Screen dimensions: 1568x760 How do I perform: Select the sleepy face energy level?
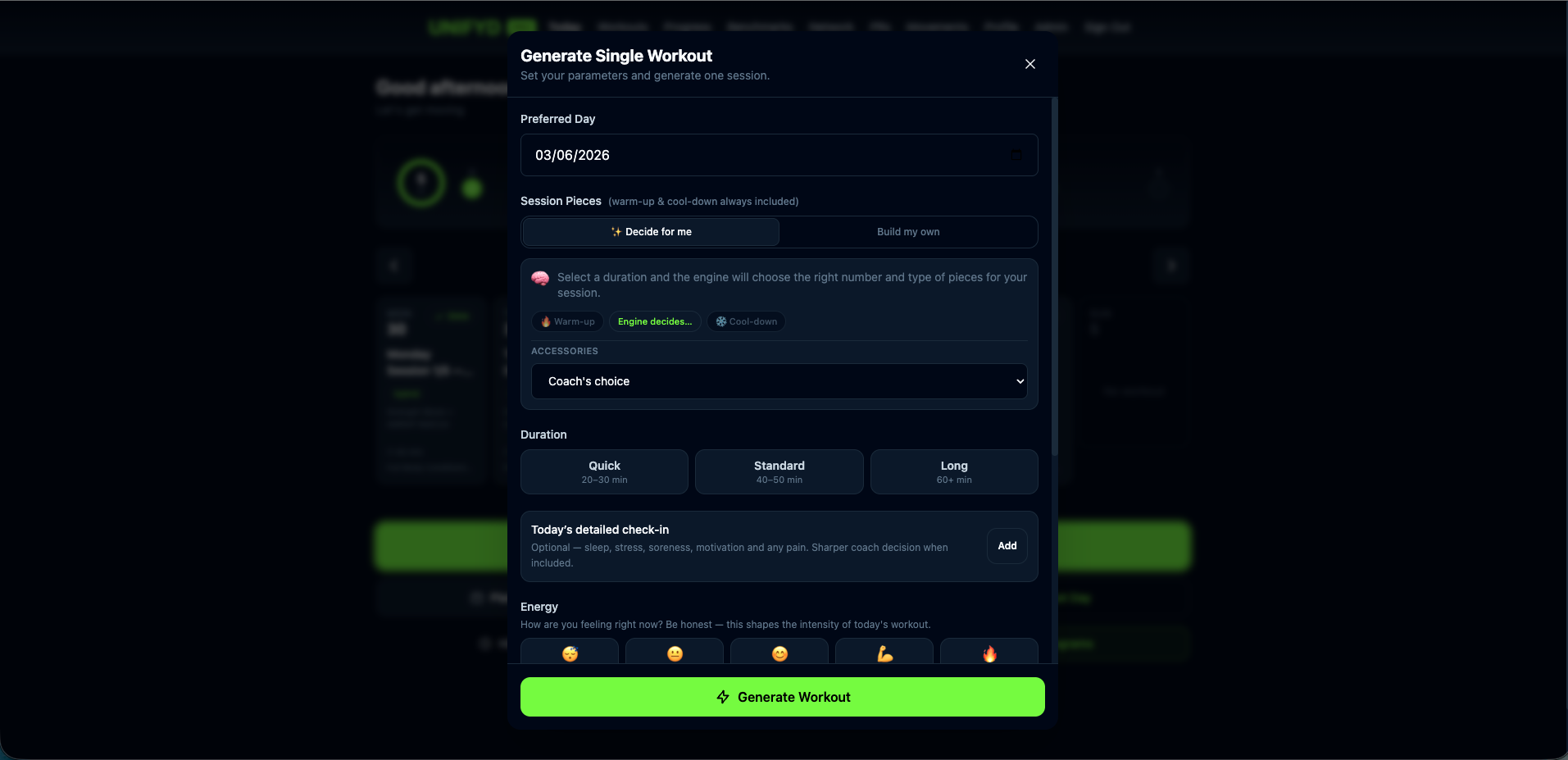pyautogui.click(x=570, y=653)
